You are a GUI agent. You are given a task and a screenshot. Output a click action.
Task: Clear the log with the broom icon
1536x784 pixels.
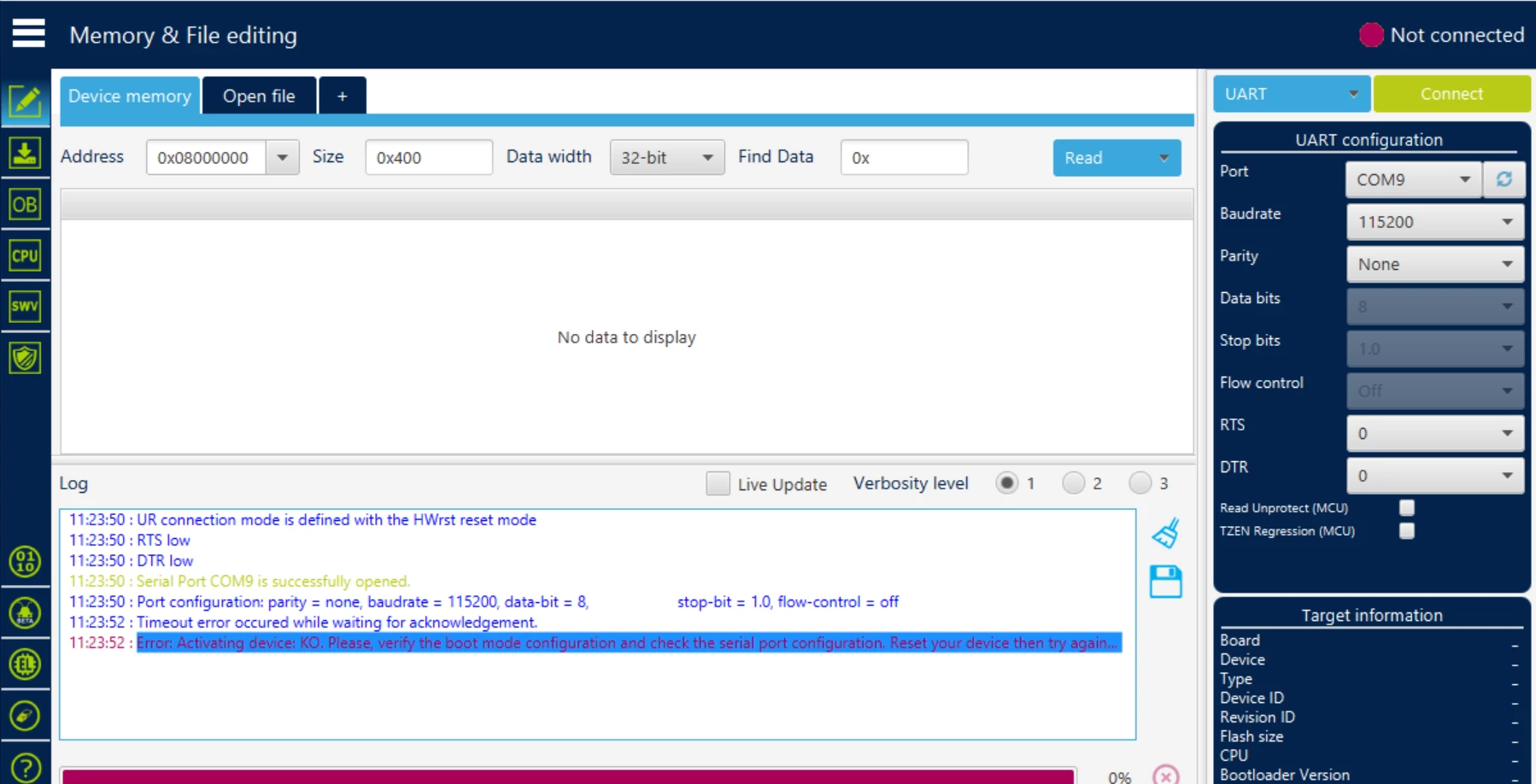tap(1165, 533)
